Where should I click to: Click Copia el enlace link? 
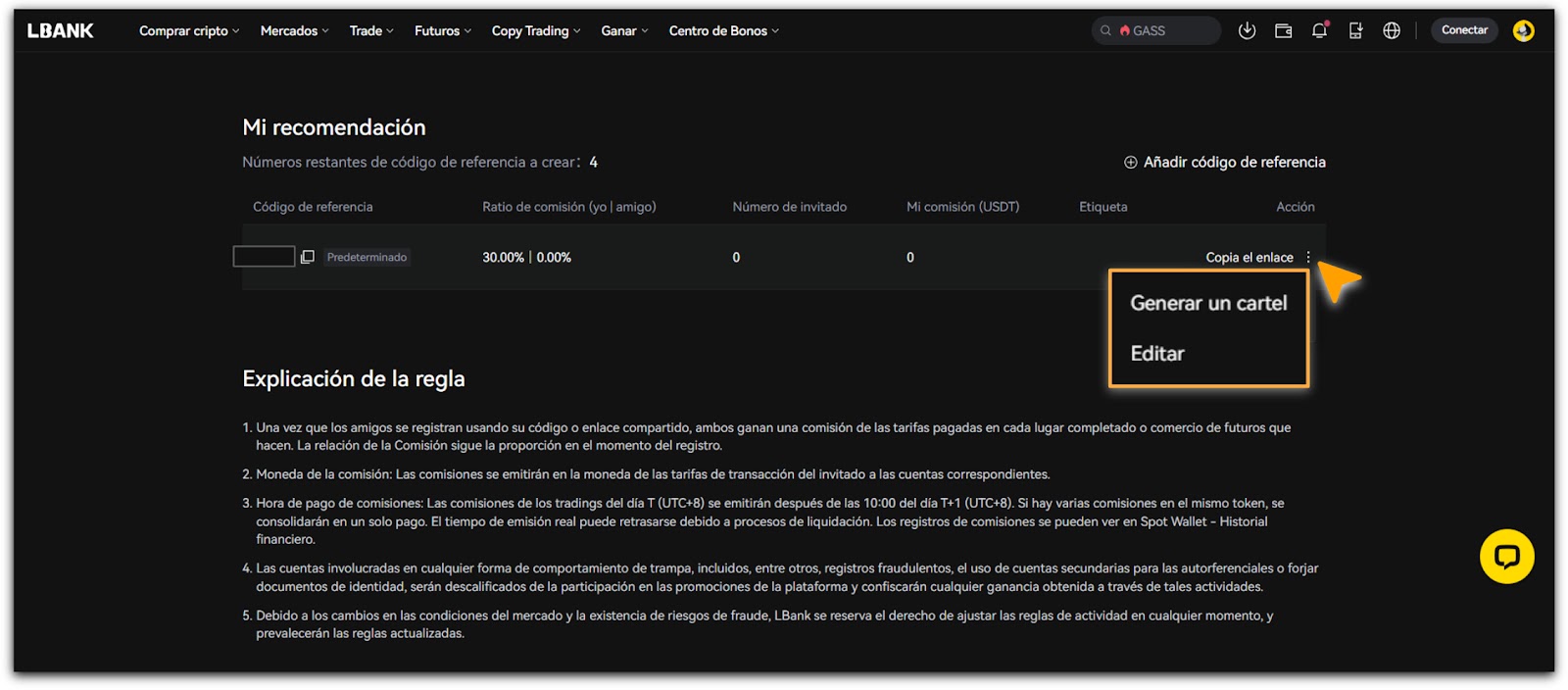coord(1249,257)
